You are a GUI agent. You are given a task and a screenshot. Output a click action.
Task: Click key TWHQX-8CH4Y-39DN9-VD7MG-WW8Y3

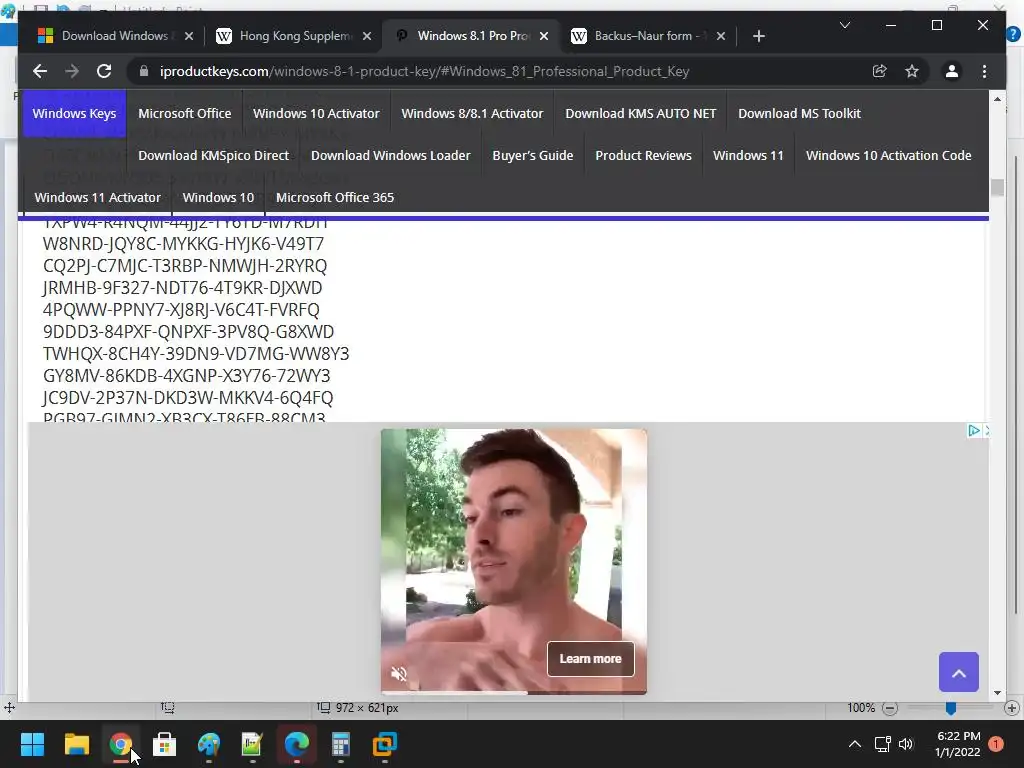(196, 354)
